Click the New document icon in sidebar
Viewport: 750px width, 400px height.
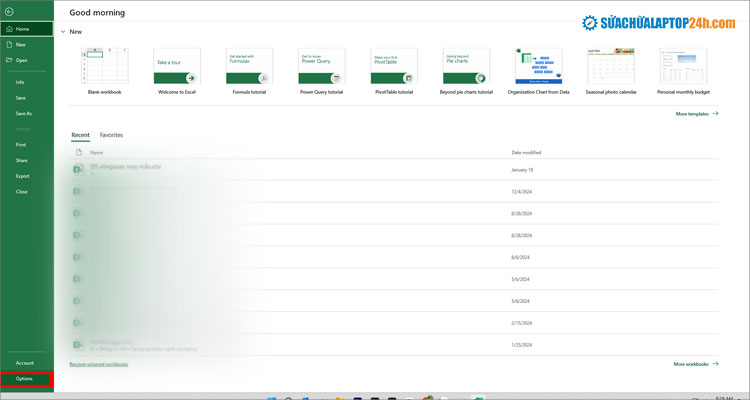coord(9,45)
